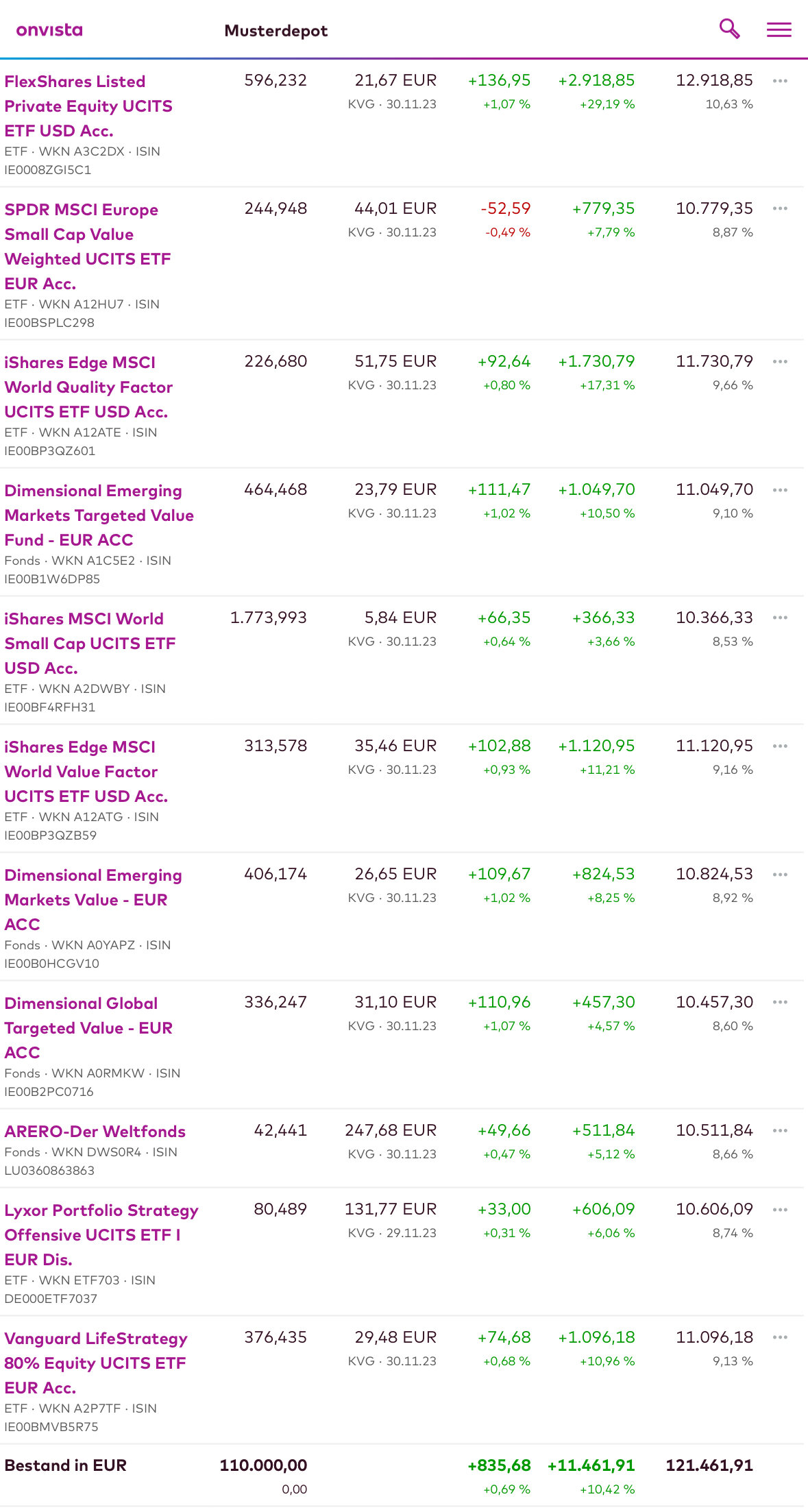Click the onvista logo
Image resolution: width=808 pixels, height=1512 pixels.
[x=49, y=30]
